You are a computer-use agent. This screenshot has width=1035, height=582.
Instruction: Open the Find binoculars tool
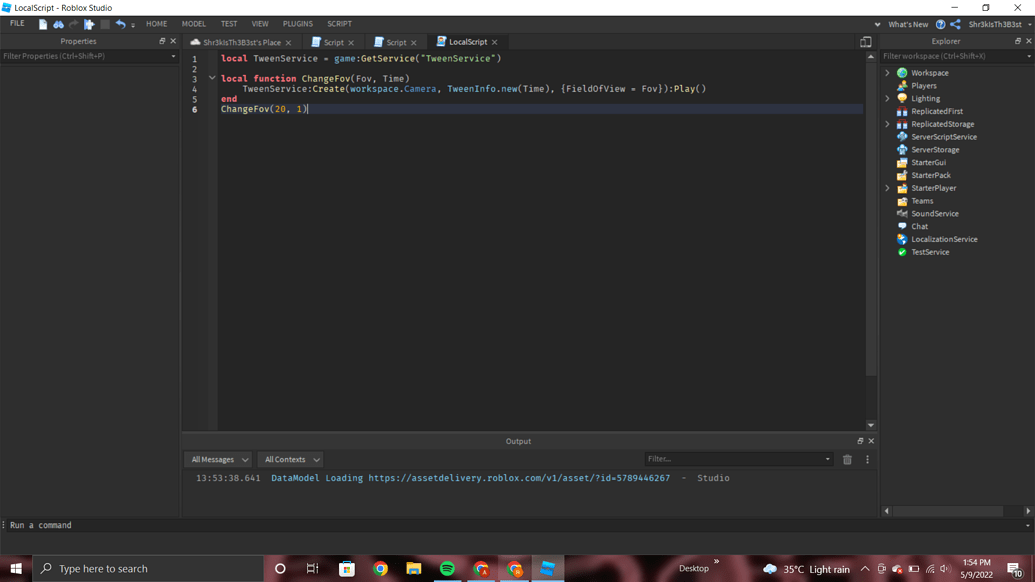pos(58,24)
